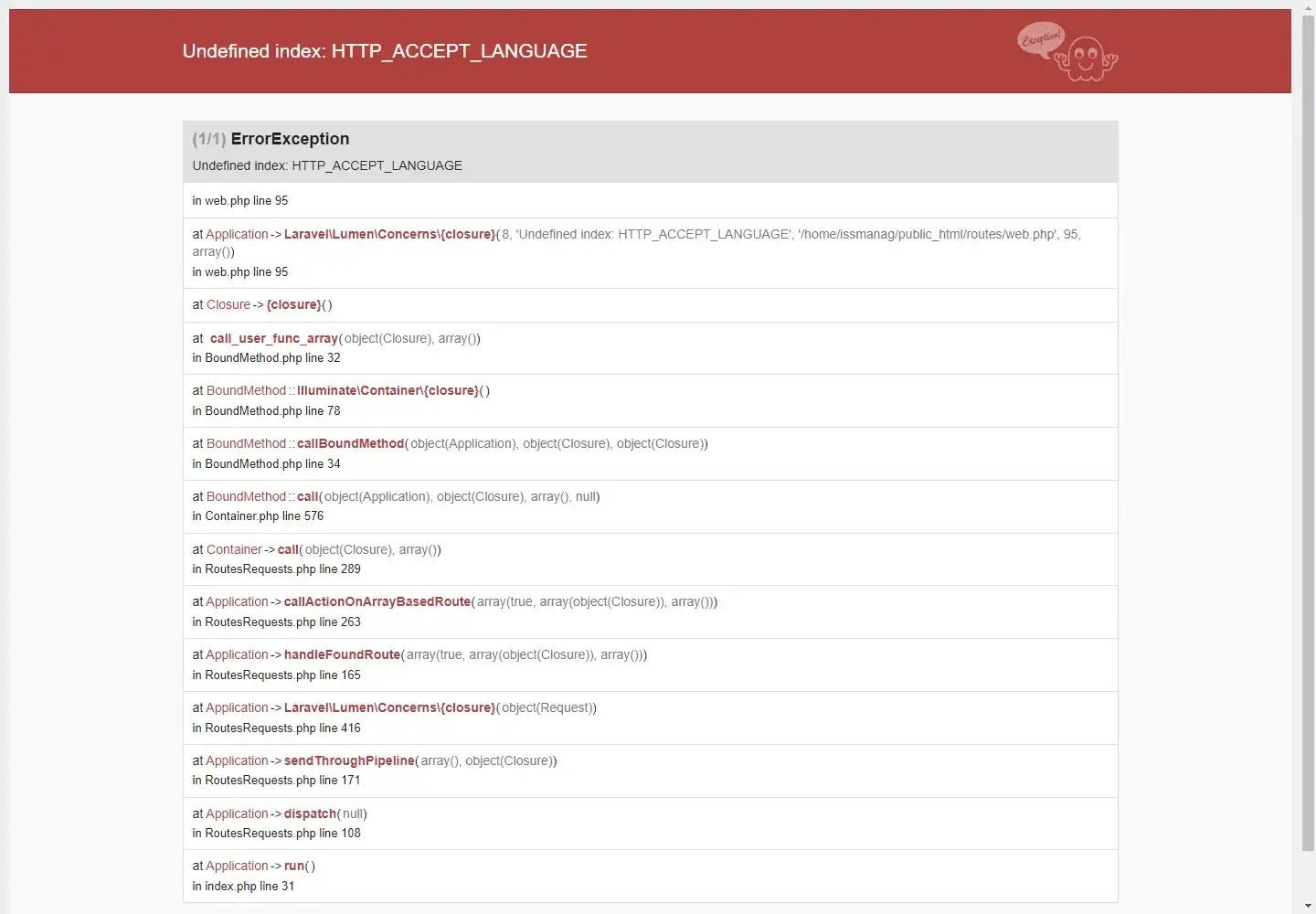Click 'in BoundMethod.php line 34' text
1316x914 pixels.
[x=266, y=464]
